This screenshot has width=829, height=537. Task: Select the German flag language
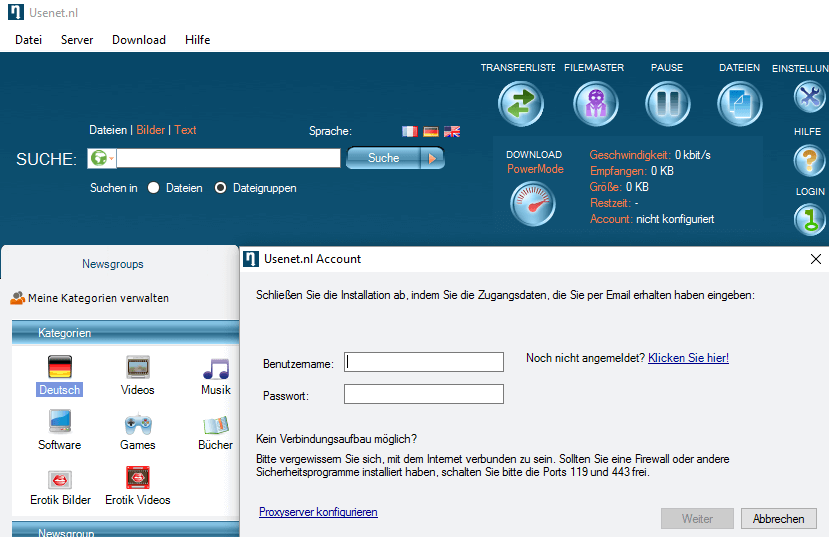coord(431,131)
